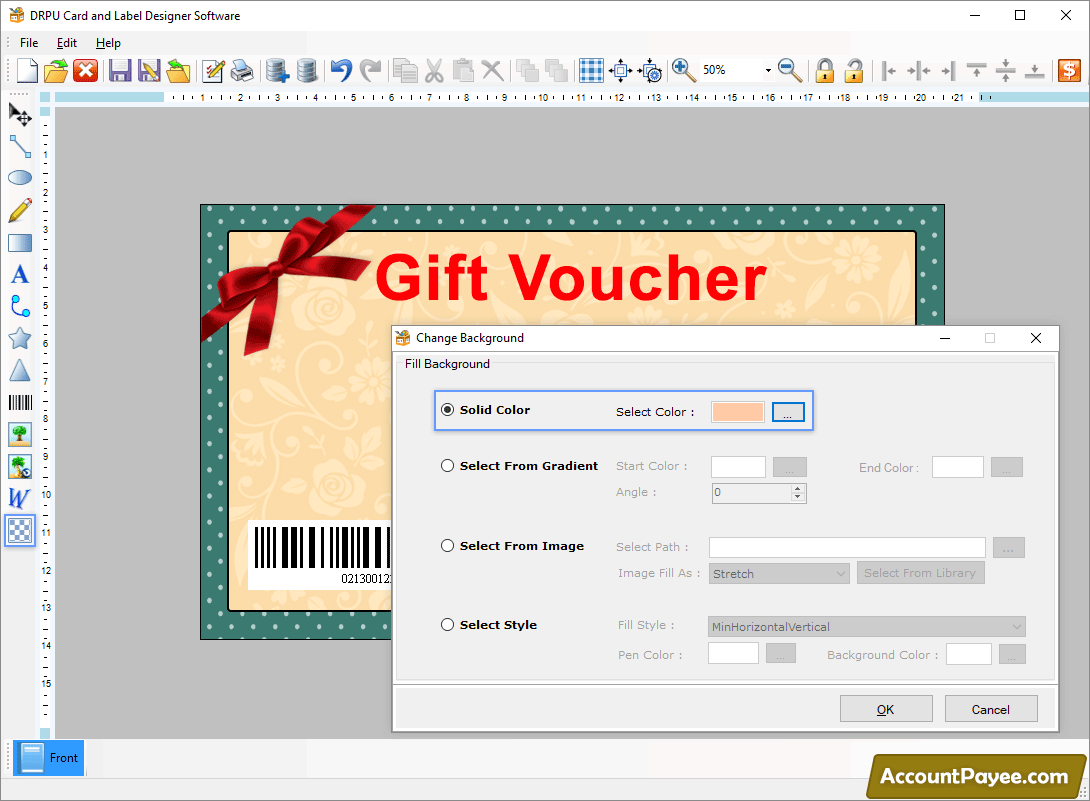Select the line drawing tool
Image resolution: width=1090 pixels, height=801 pixels.
click(x=19, y=147)
